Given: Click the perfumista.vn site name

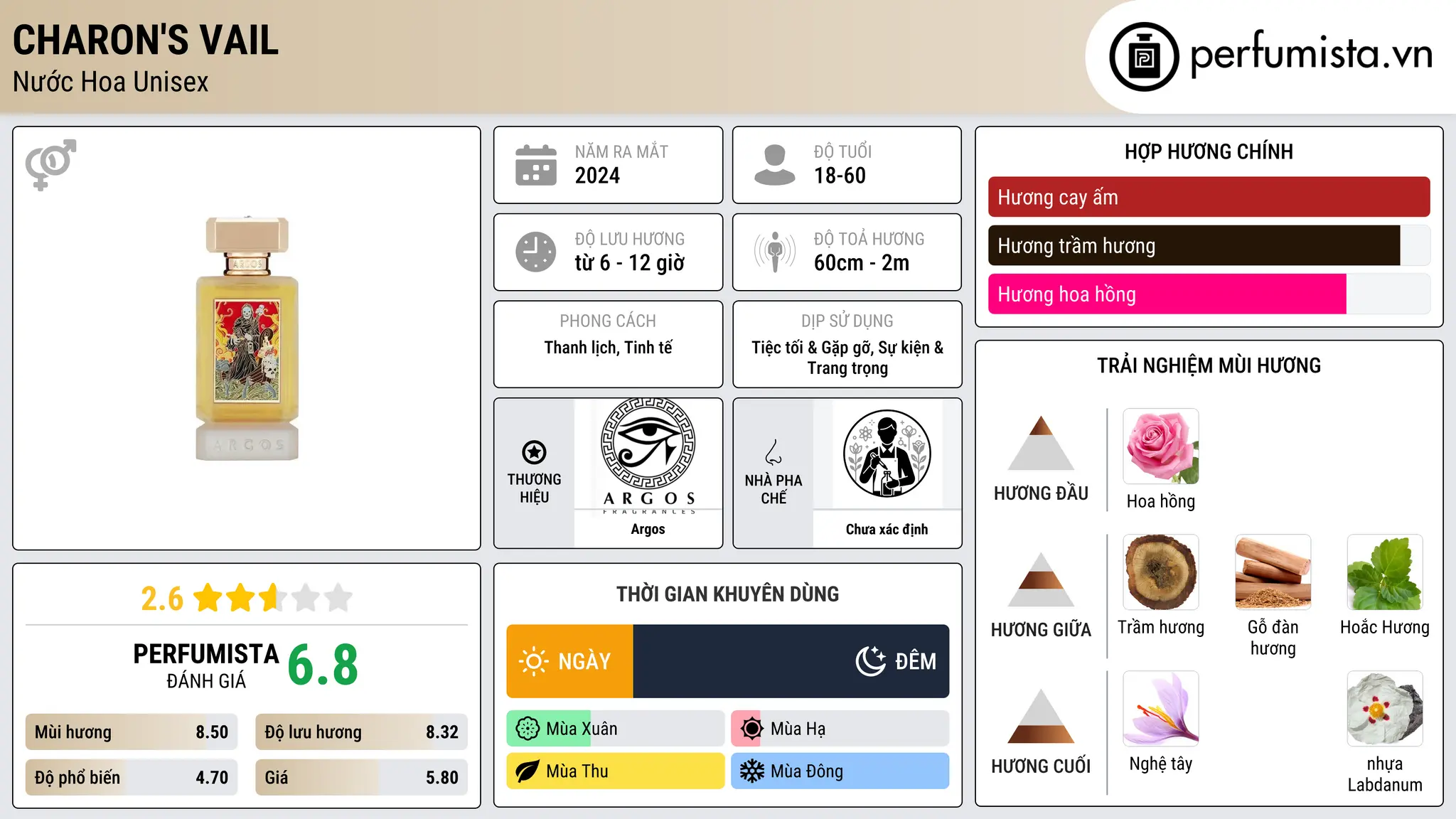Looking at the screenshot, I should [x=1312, y=55].
